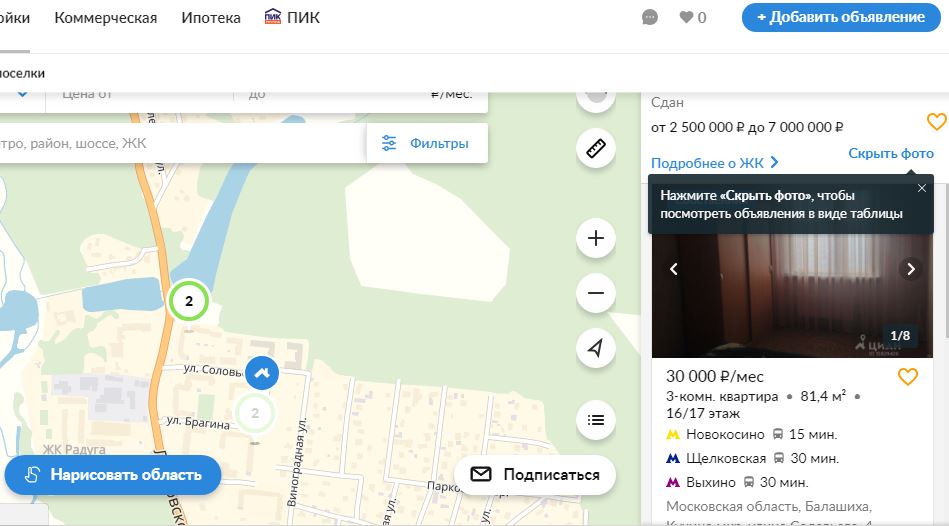Image resolution: width=949 pixels, height=526 pixels.
Task: Show next photo in listing gallery
Action: point(911,269)
